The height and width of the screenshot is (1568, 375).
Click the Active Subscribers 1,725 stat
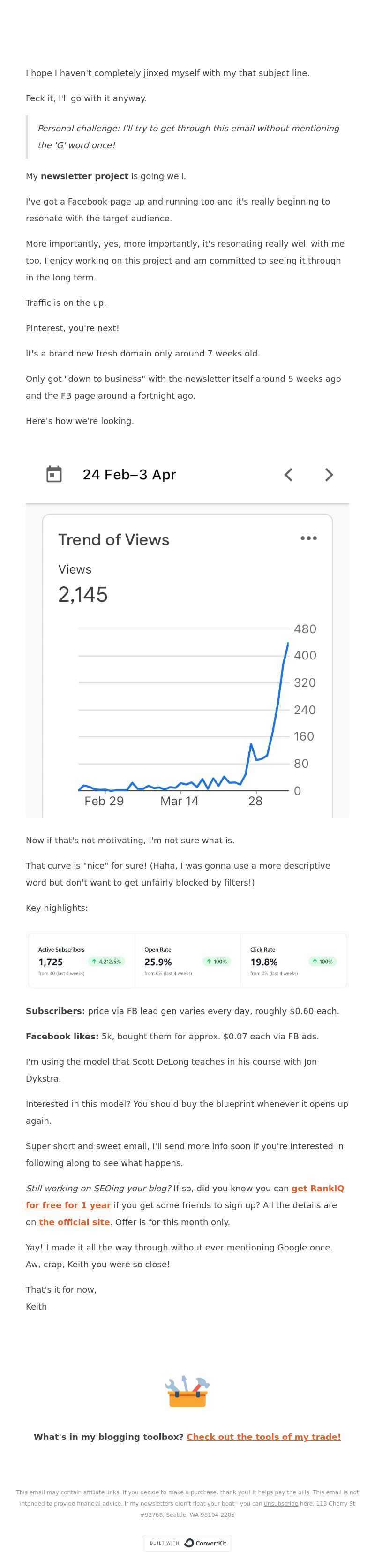pos(51,962)
